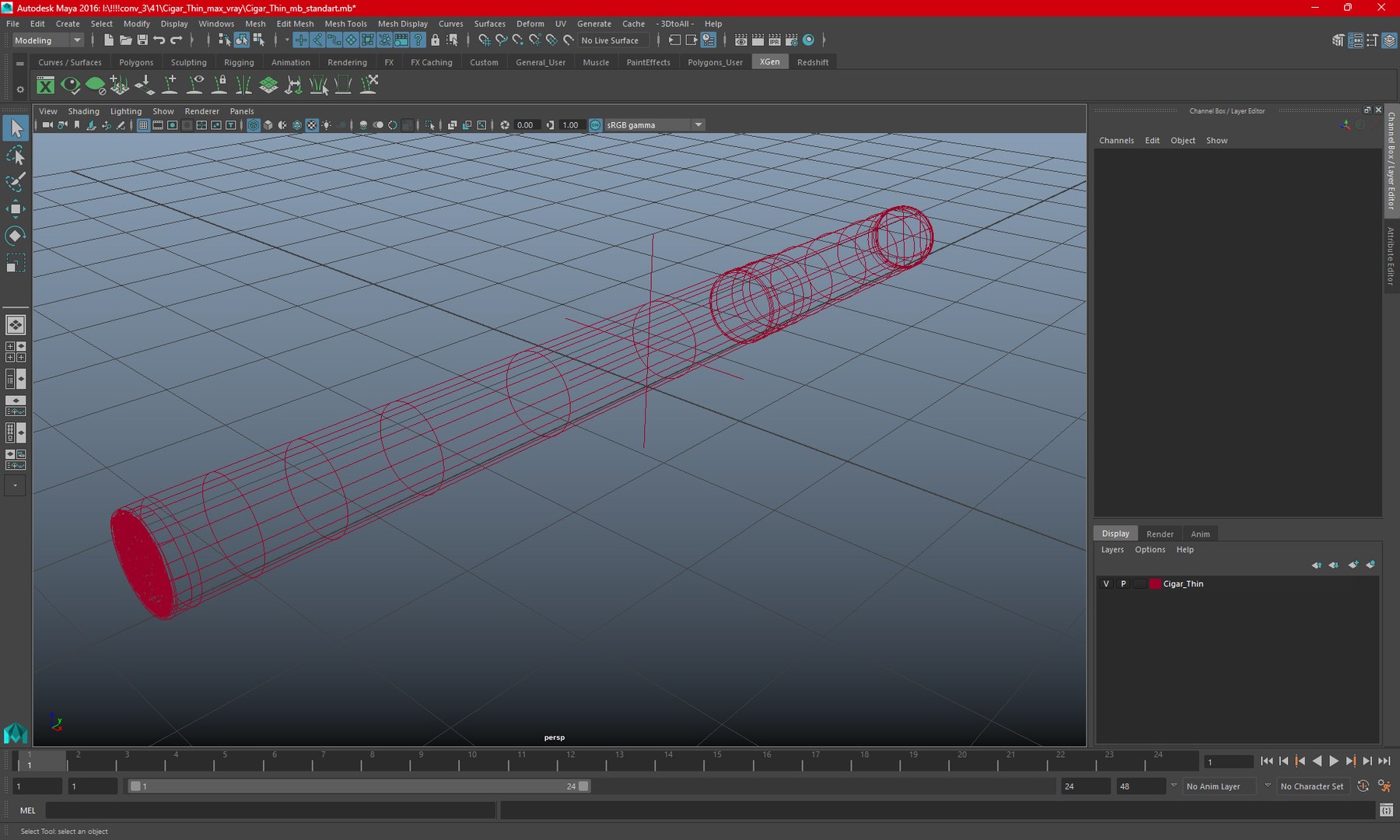Image resolution: width=1400 pixels, height=840 pixels.
Task: Click the Open Scene folder icon
Action: (125, 40)
